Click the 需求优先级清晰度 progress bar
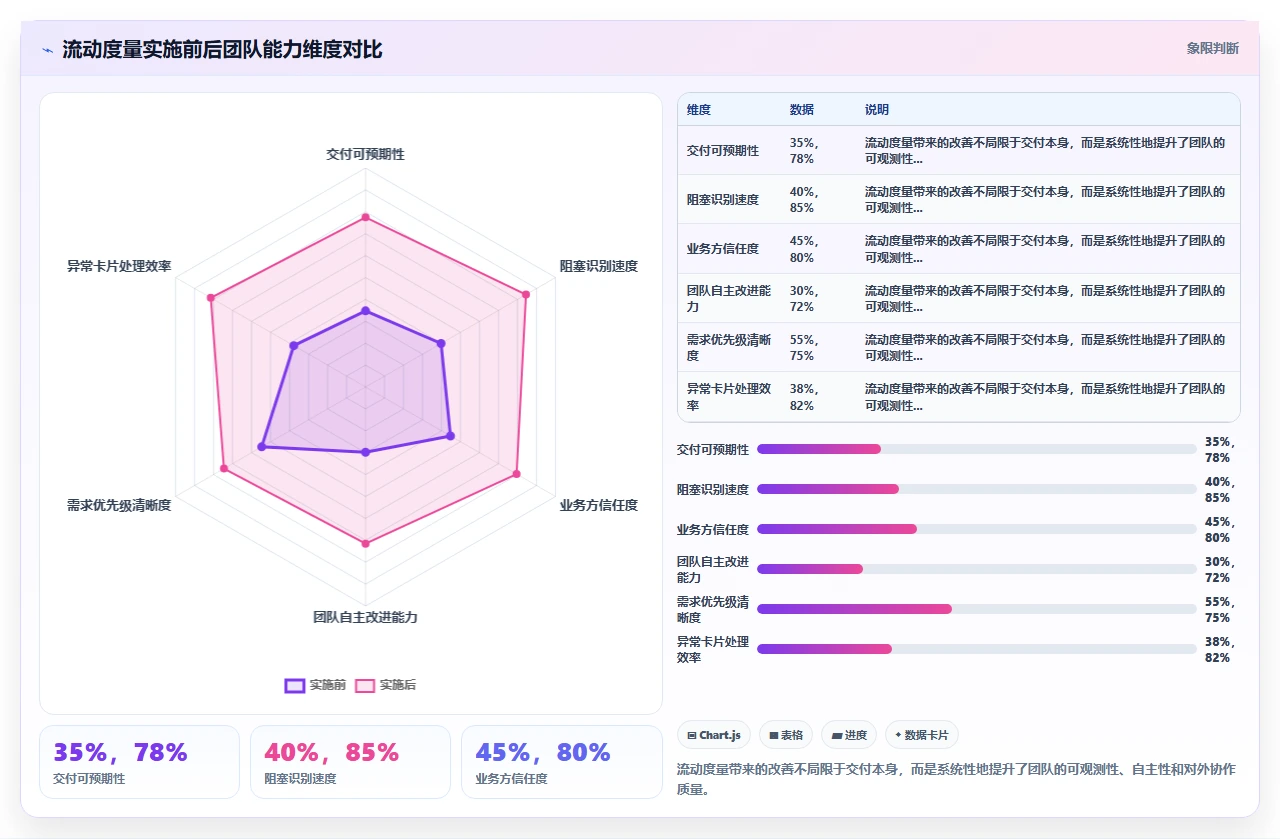1280x839 pixels. (x=976, y=609)
